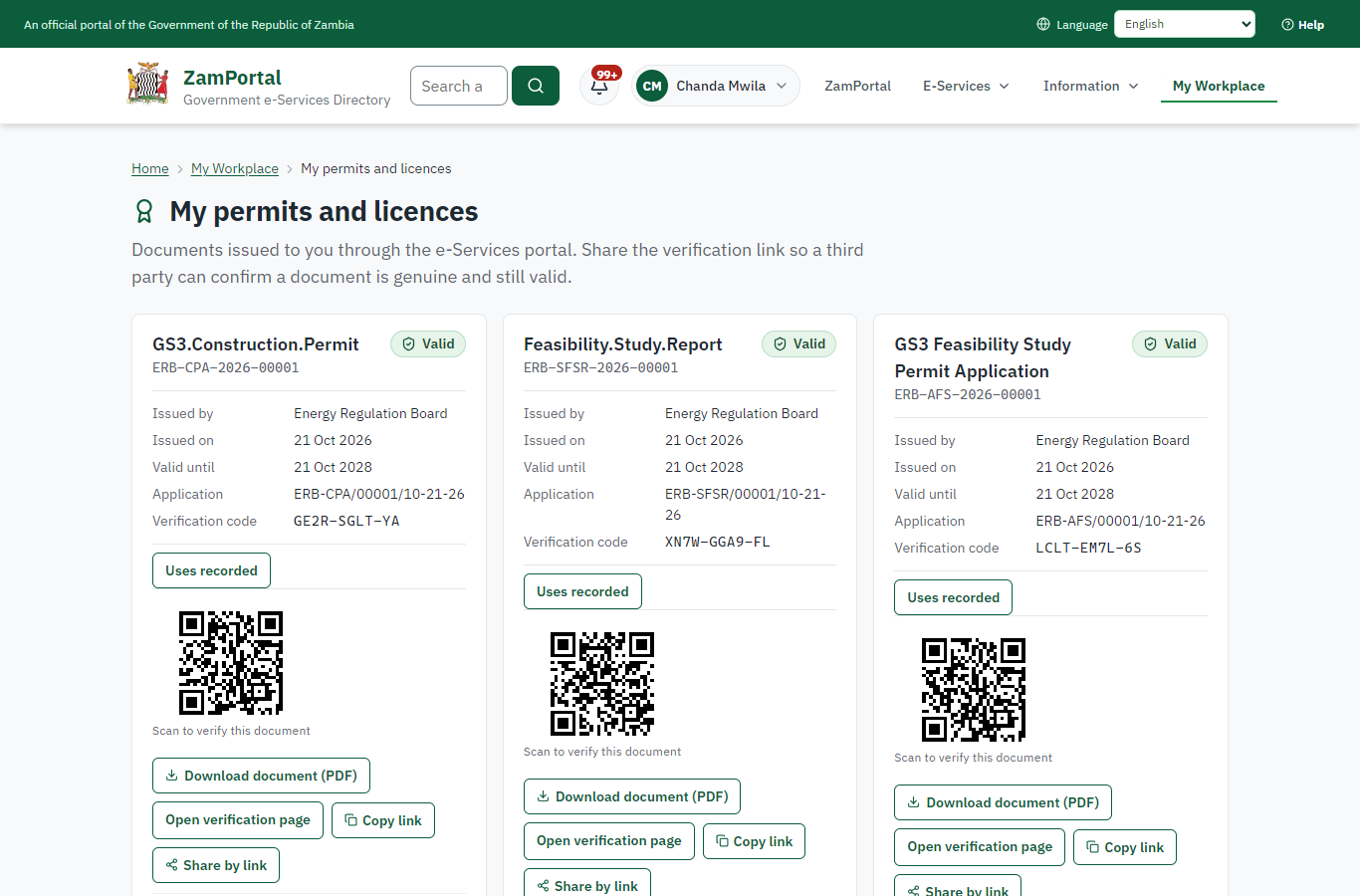This screenshot has height=896, width=1360.
Task: Open the ZamPortal nav item
Action: tap(857, 86)
